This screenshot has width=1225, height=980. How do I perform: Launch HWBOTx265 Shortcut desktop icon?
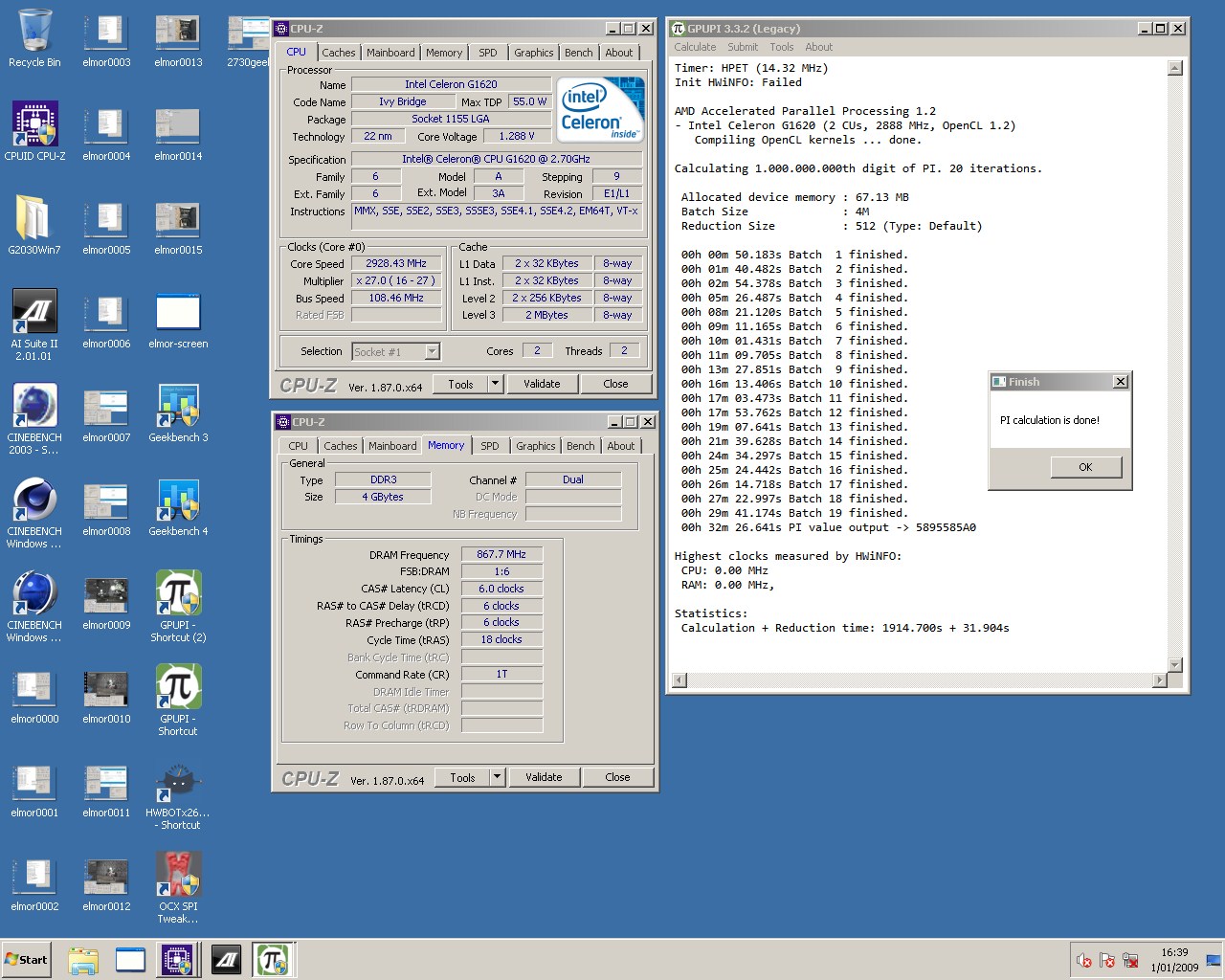[178, 793]
